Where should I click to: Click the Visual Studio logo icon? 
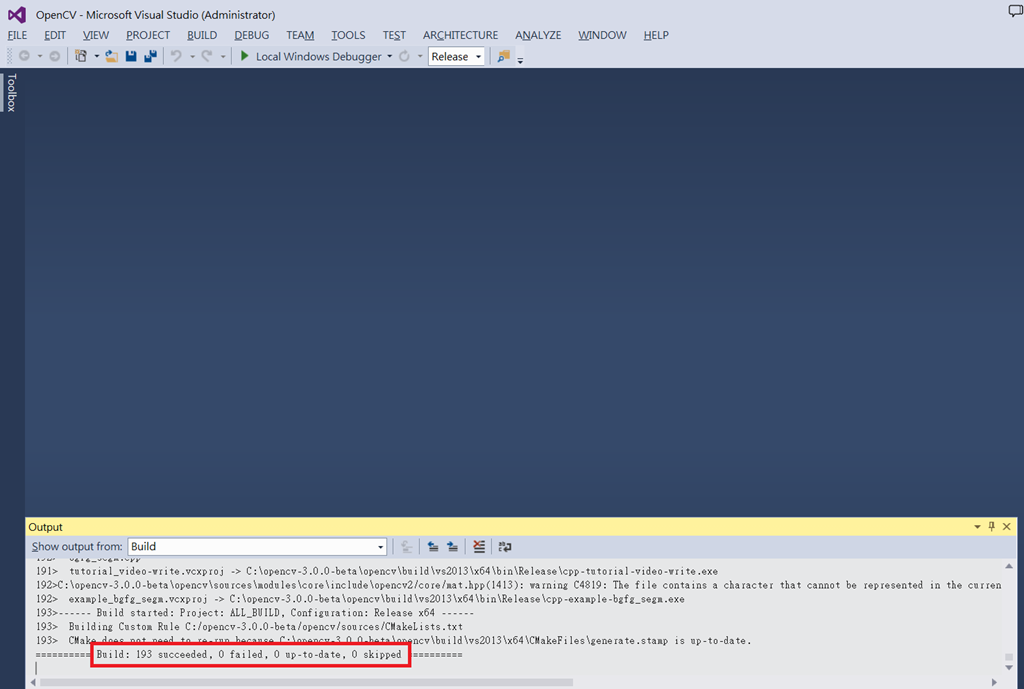pos(16,14)
